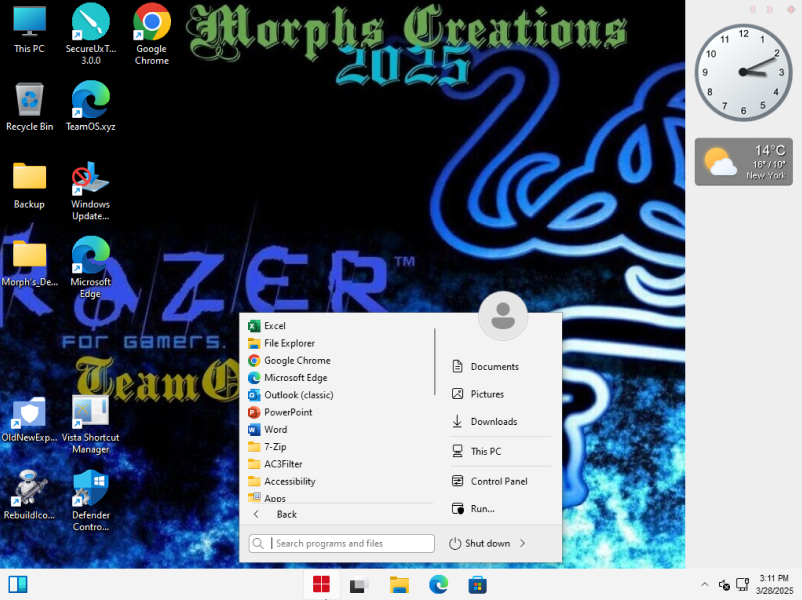802x600 pixels.
Task: Select the Windows Update desktop shortcut
Action: [91, 190]
